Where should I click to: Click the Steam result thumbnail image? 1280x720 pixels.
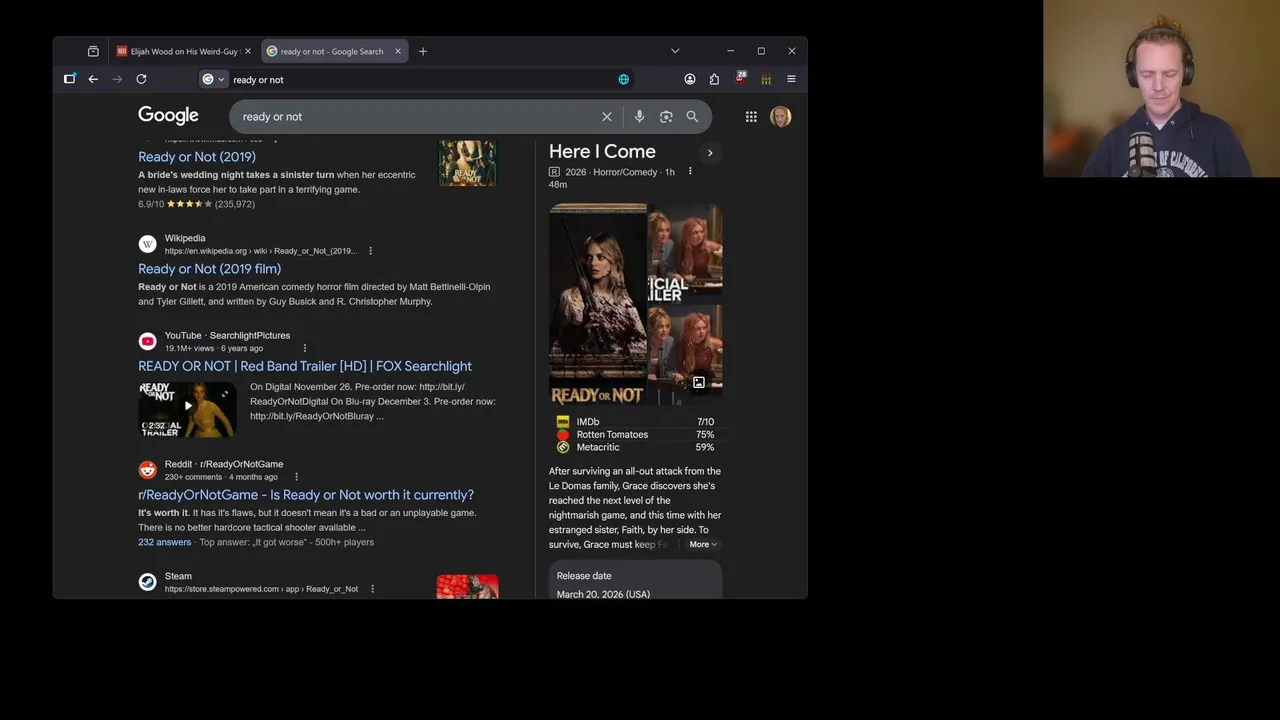point(467,587)
